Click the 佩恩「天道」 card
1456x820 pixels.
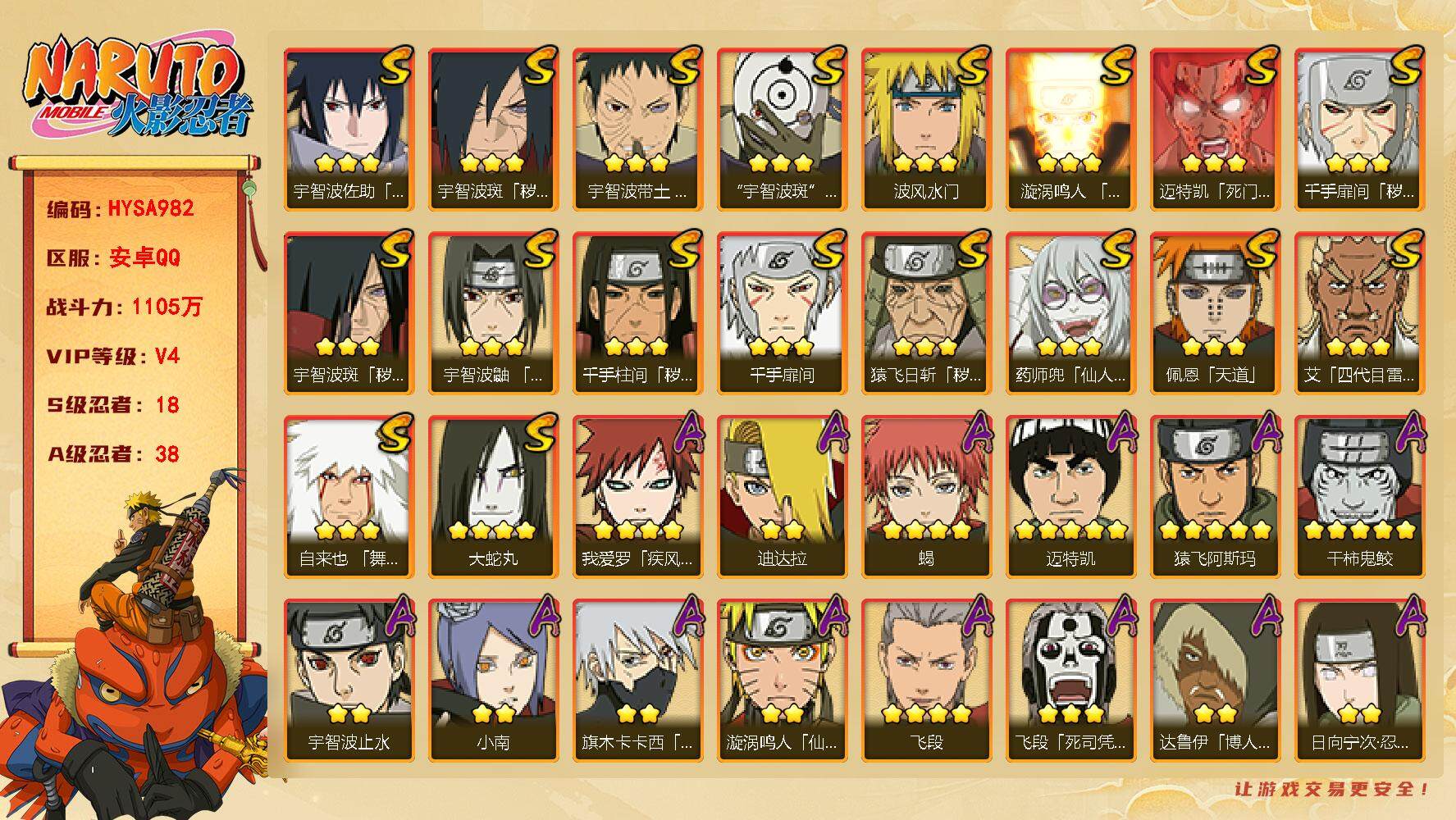[1215, 313]
